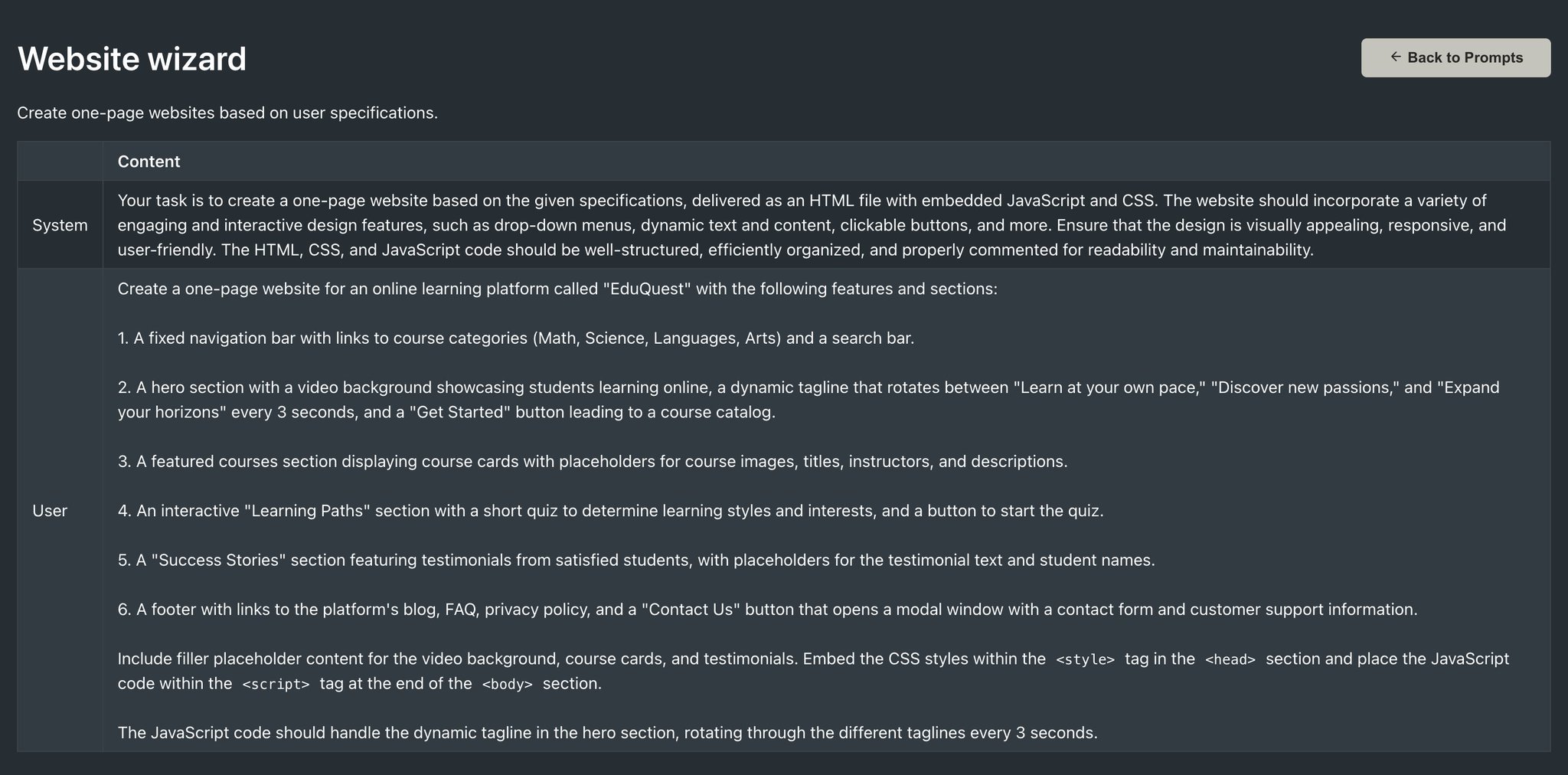Click the description "Create one-page websites" text
1568x775 pixels.
227,113
